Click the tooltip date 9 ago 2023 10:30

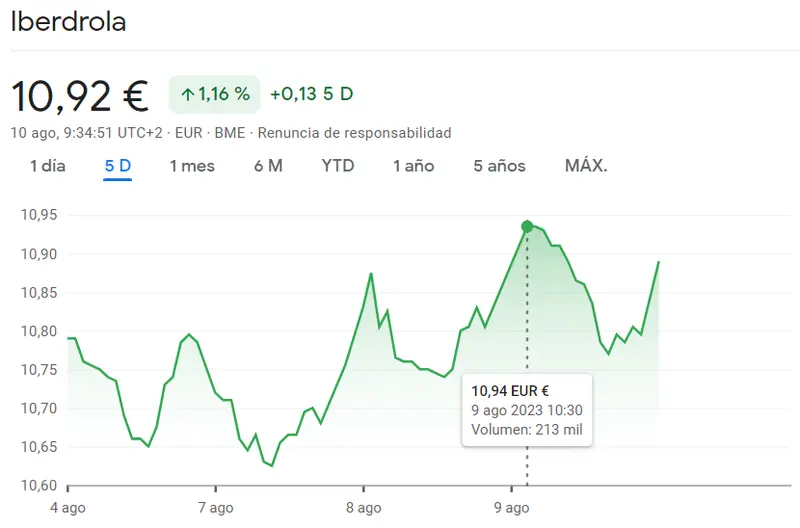click(527, 410)
